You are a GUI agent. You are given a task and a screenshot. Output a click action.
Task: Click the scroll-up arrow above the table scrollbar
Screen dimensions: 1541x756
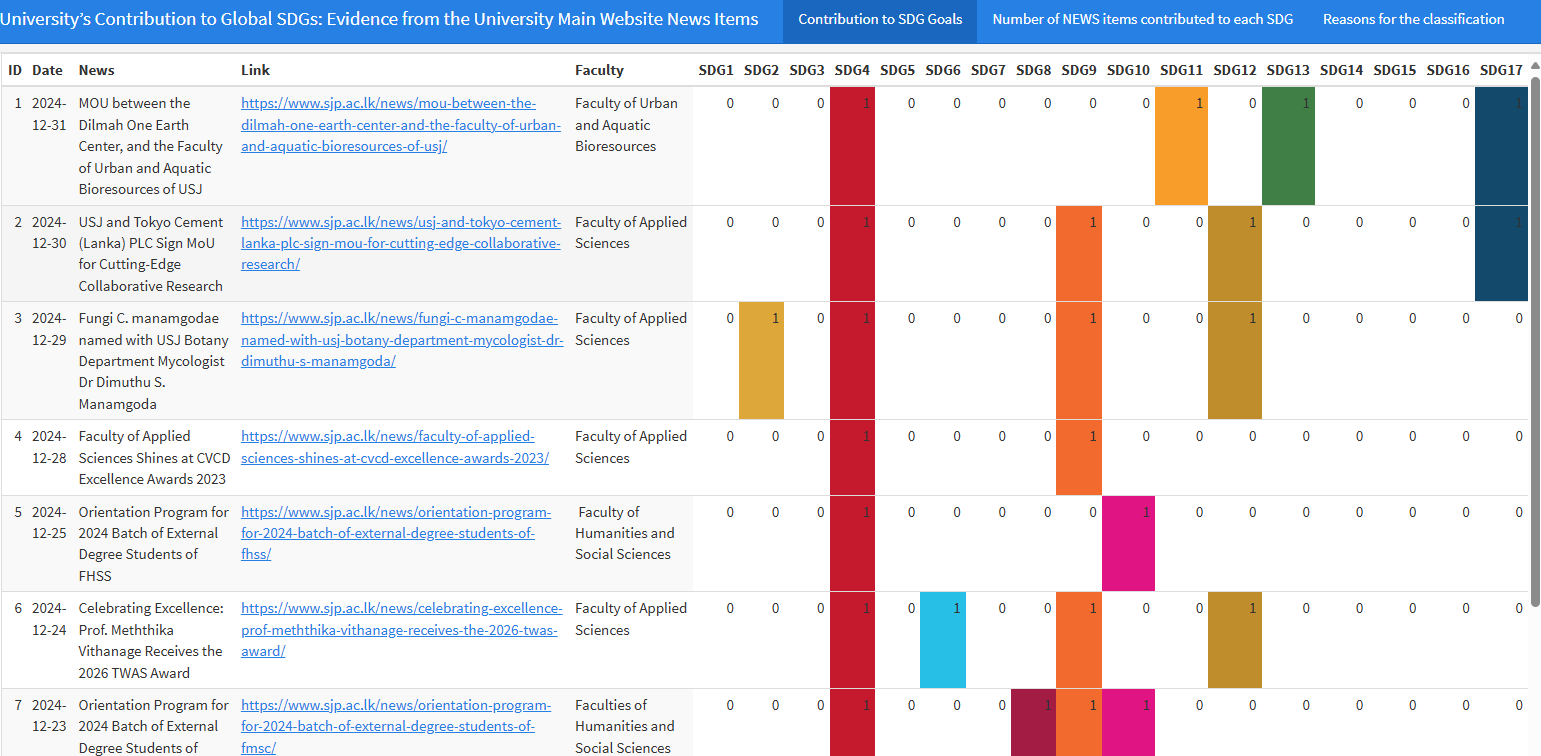(1534, 62)
